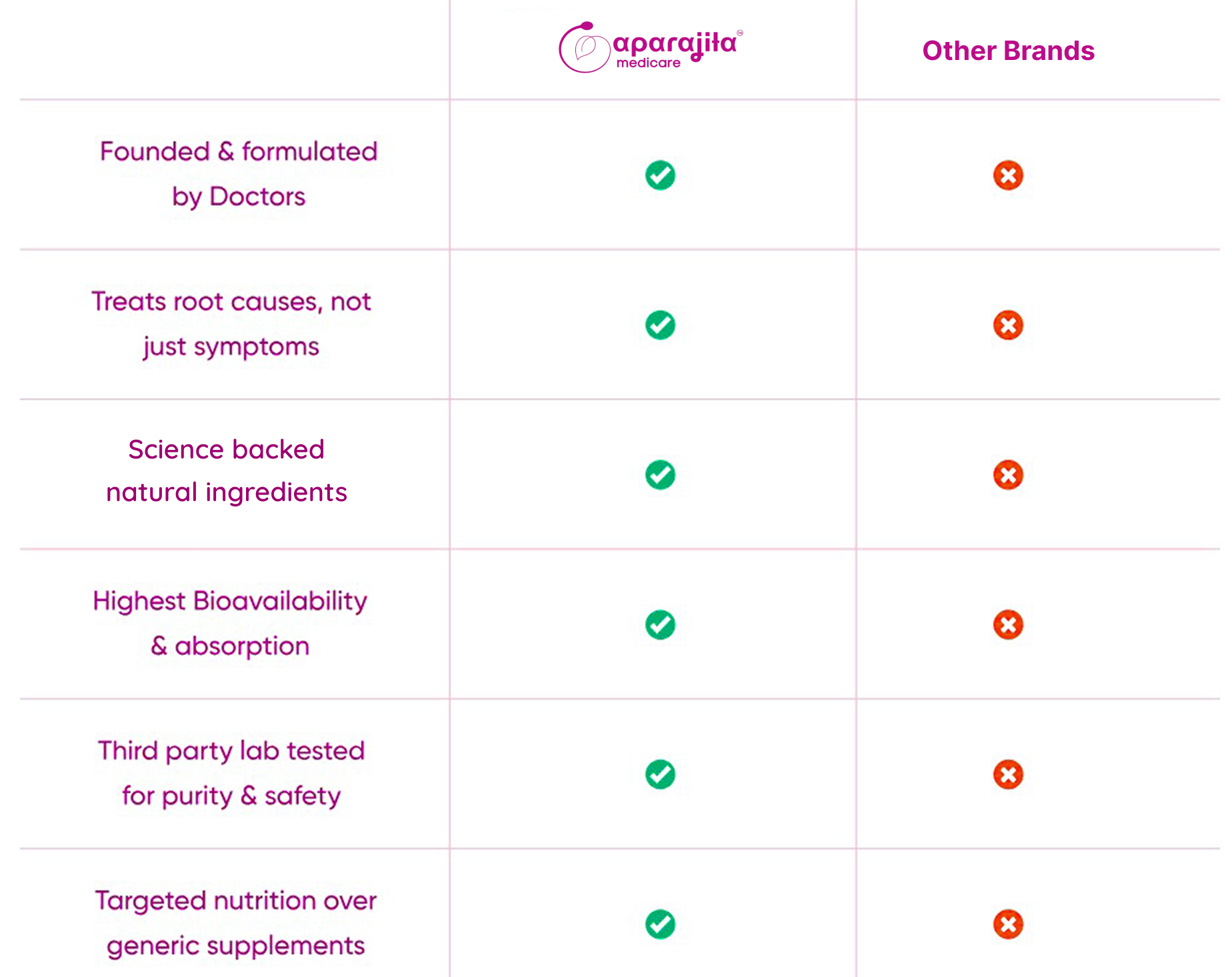Click the Other Brands column heading
This screenshot has height=977, width=1232.
click(1008, 51)
